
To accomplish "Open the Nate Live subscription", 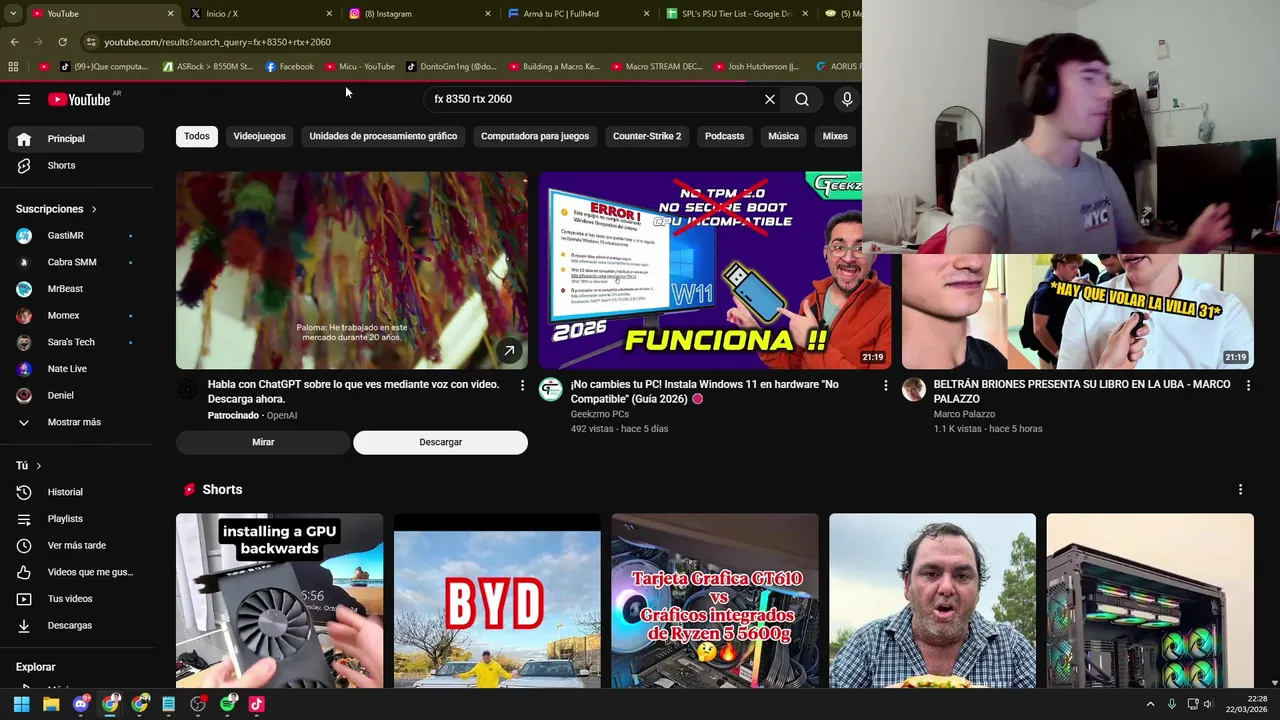I will [x=76, y=369].
